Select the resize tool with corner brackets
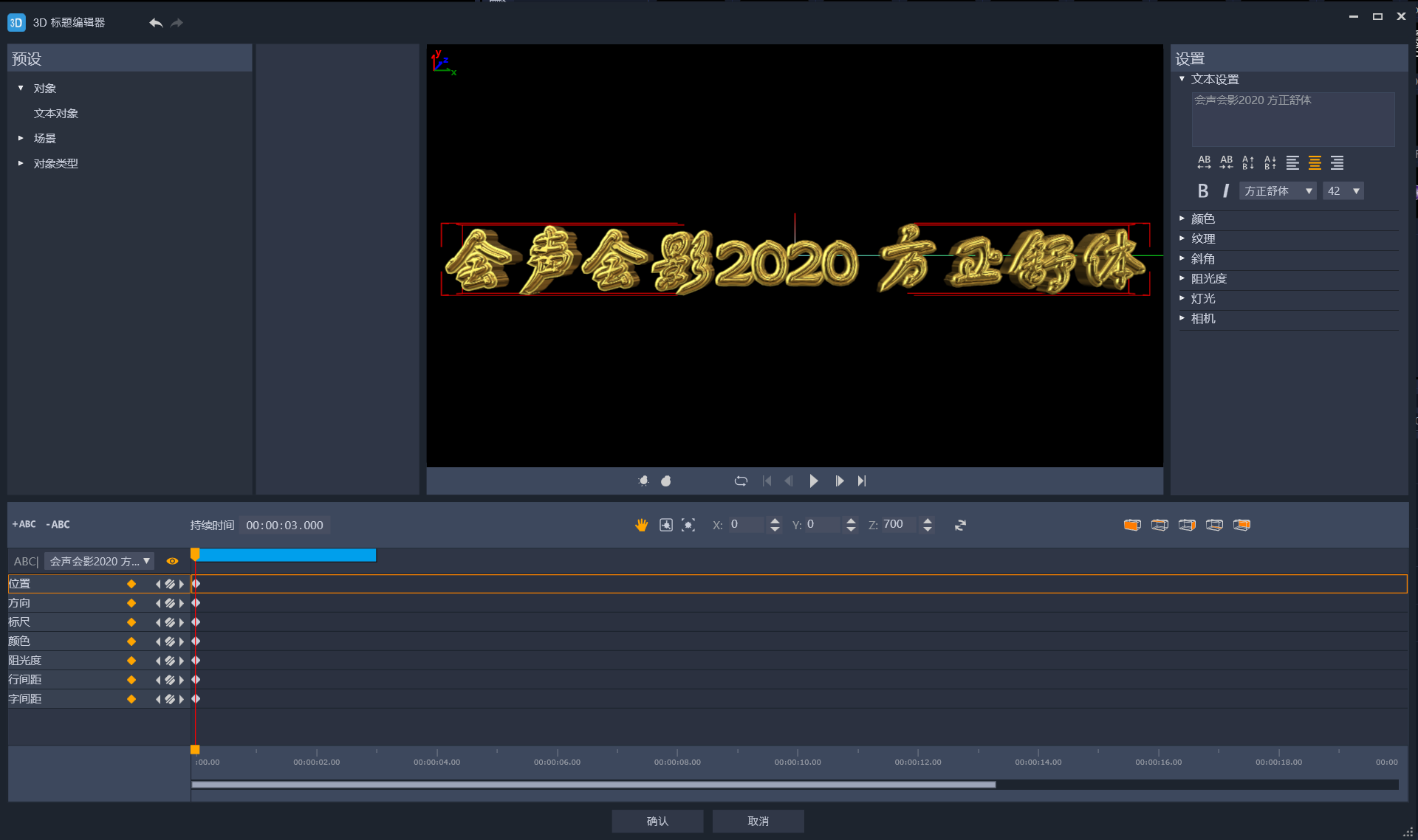The height and width of the screenshot is (840, 1418). click(688, 525)
